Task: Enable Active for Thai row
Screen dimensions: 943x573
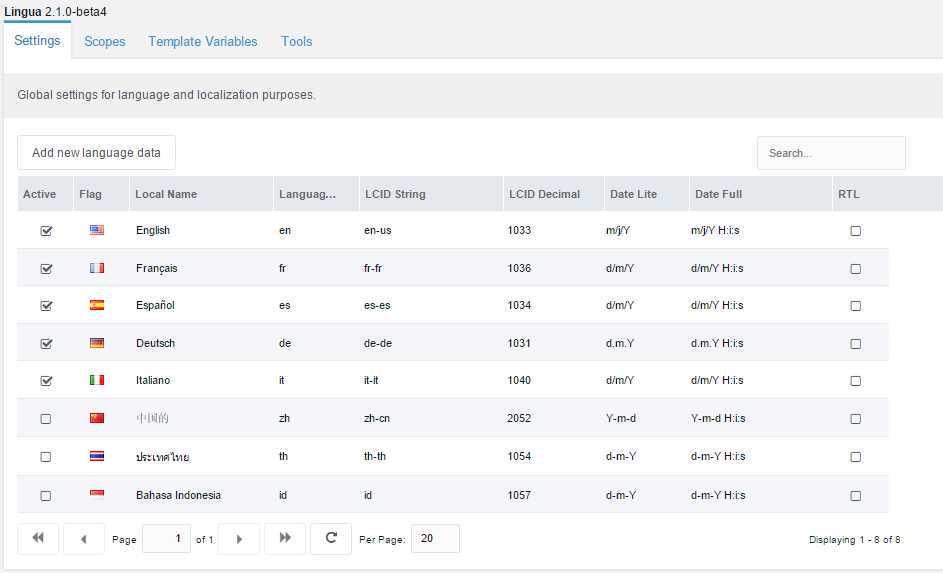Action: coord(46,457)
